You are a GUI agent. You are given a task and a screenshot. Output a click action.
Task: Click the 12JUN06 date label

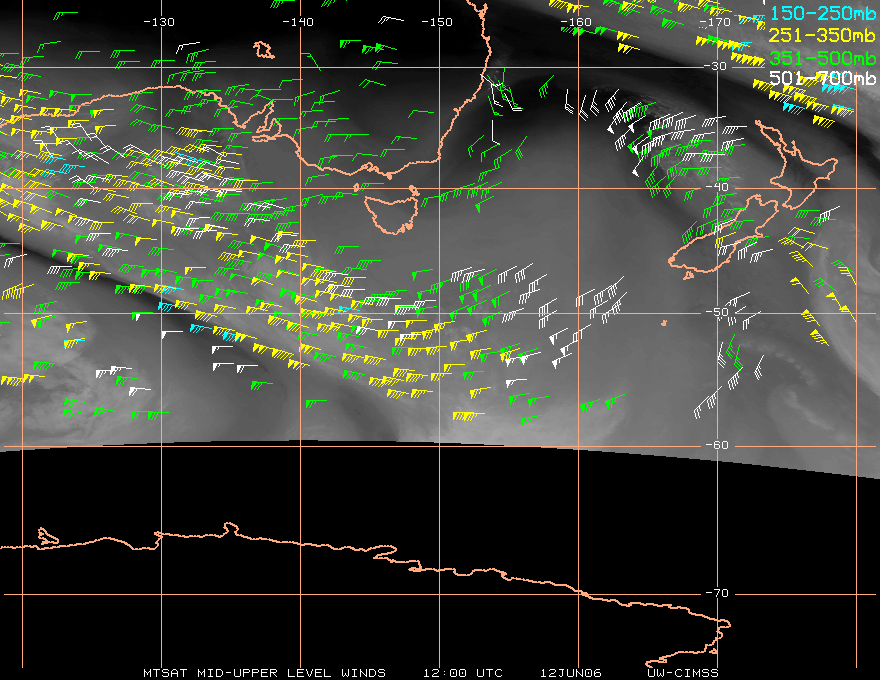coord(571,673)
